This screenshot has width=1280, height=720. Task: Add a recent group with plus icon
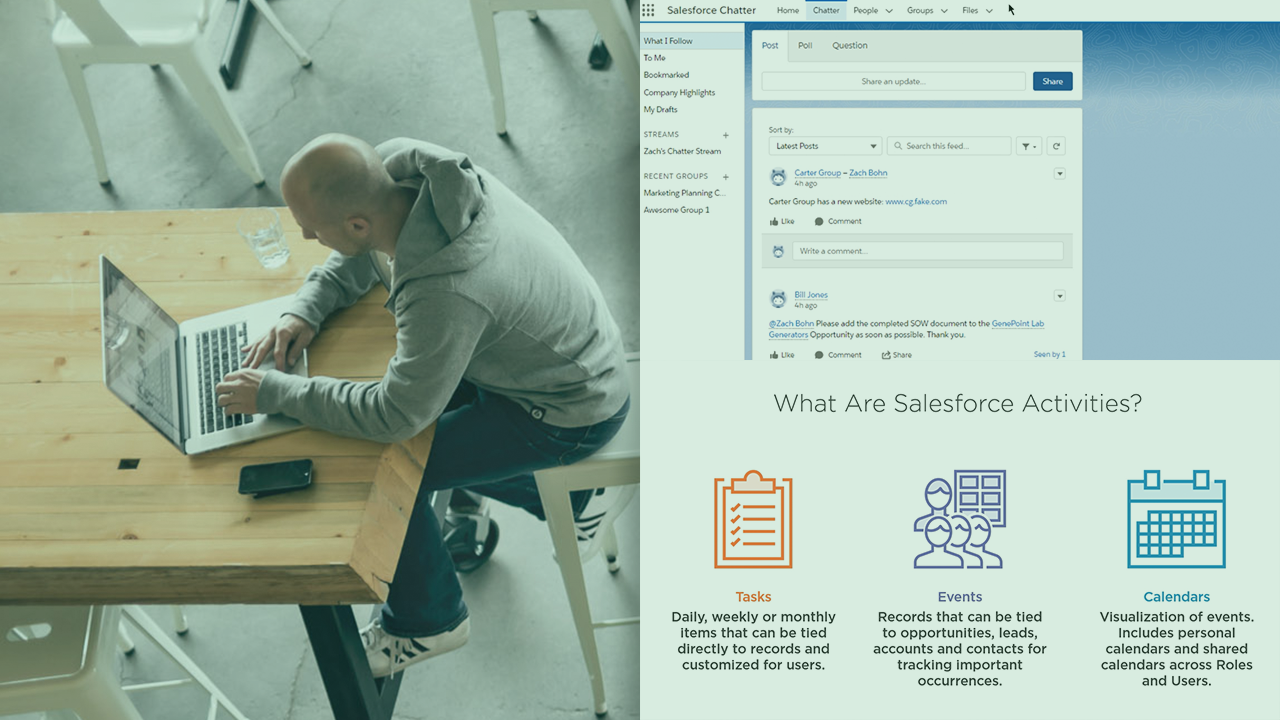[x=726, y=177]
